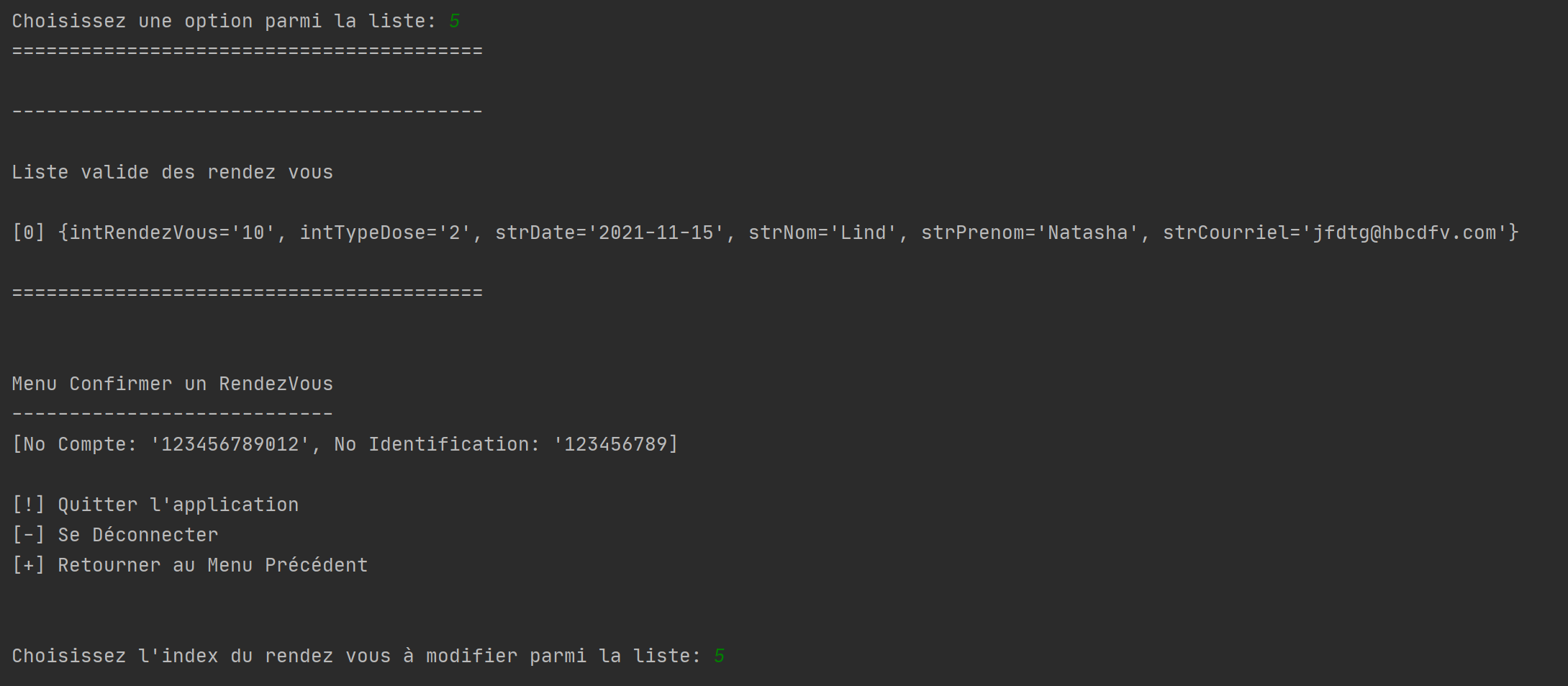Click the green 5 after index prompt

coord(720,656)
